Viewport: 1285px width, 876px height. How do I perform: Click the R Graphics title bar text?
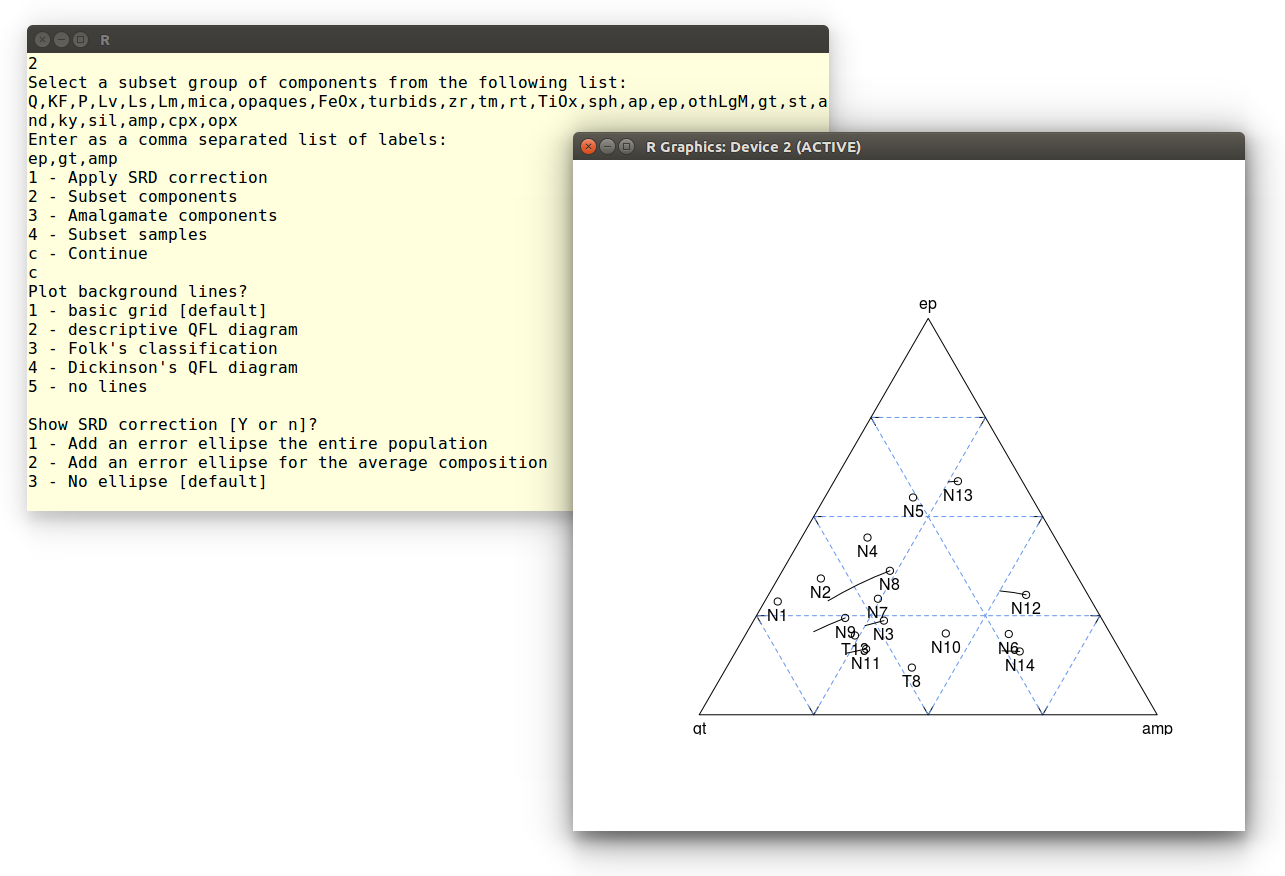753,147
